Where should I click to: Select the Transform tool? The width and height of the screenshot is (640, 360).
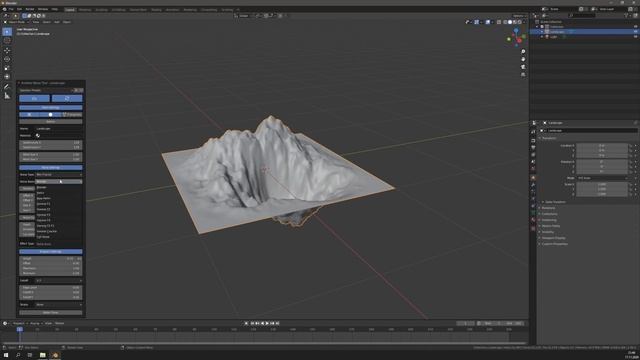(x=7, y=77)
